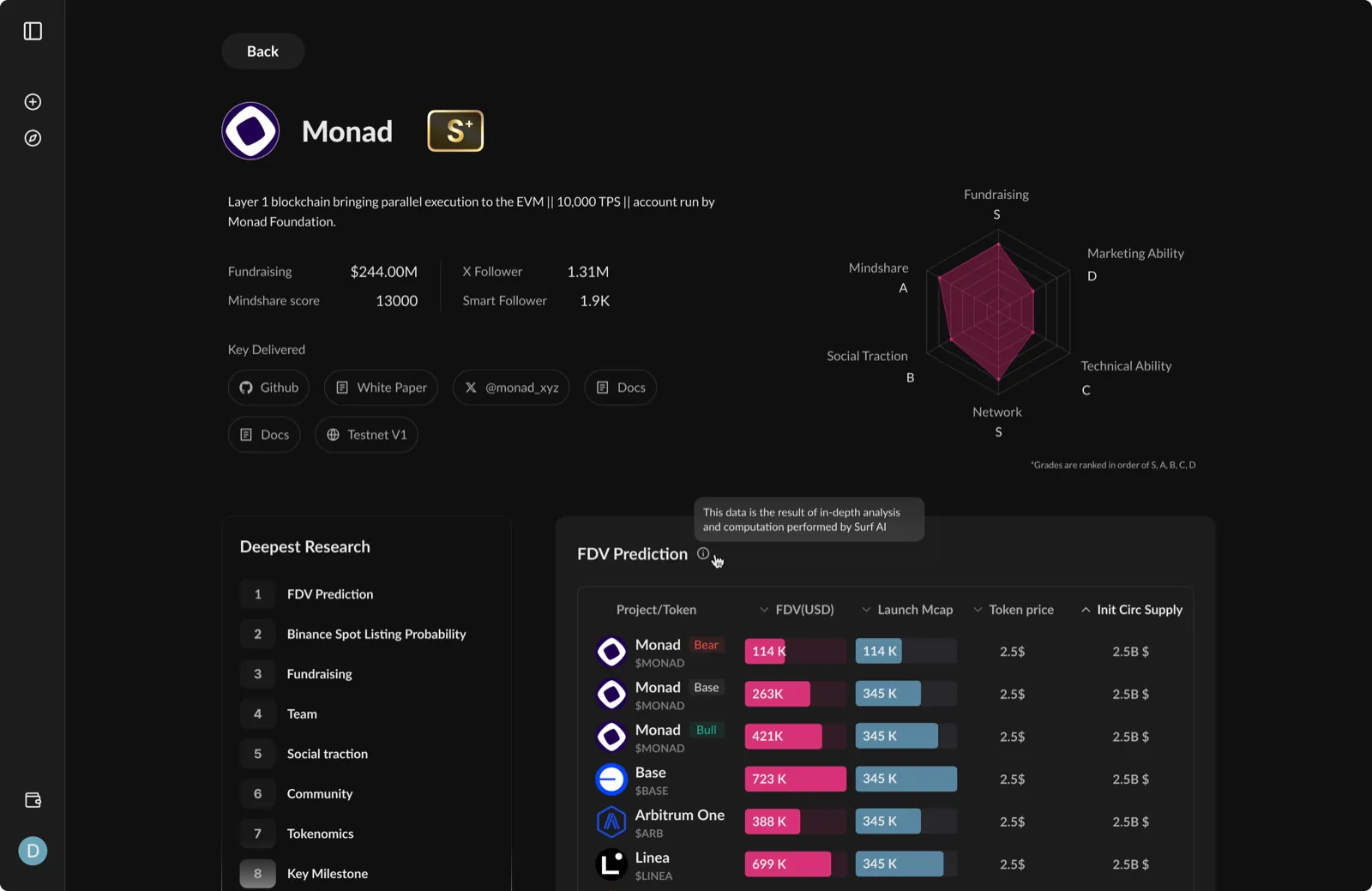Screen dimensions: 1372x891
Task: Click the Base token logo
Action: 611,780
